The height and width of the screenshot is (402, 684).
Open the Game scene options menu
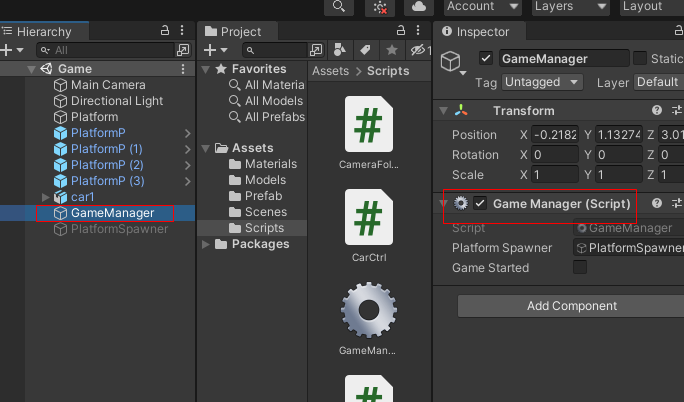pyautogui.click(x=183, y=69)
